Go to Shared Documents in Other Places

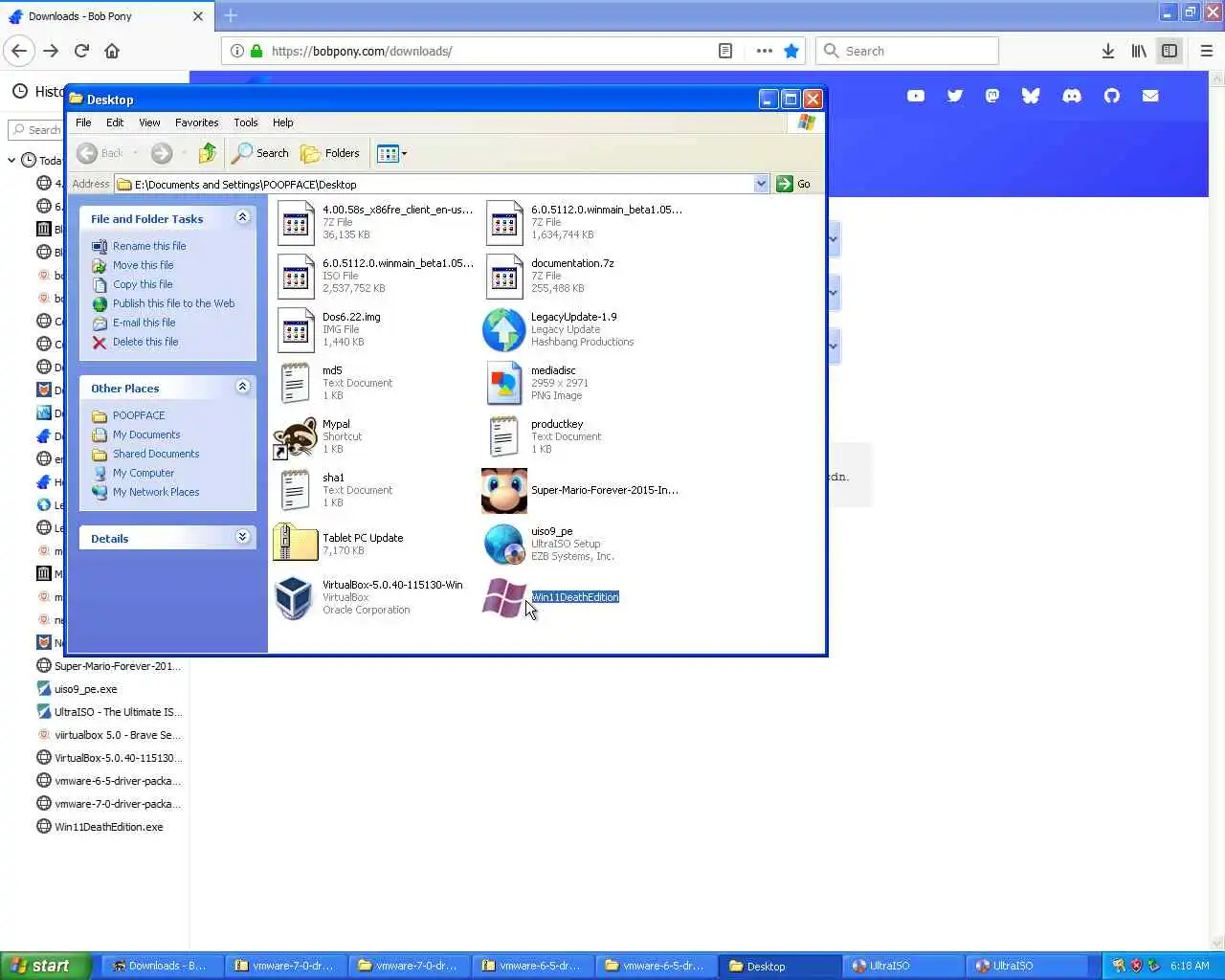point(156,454)
